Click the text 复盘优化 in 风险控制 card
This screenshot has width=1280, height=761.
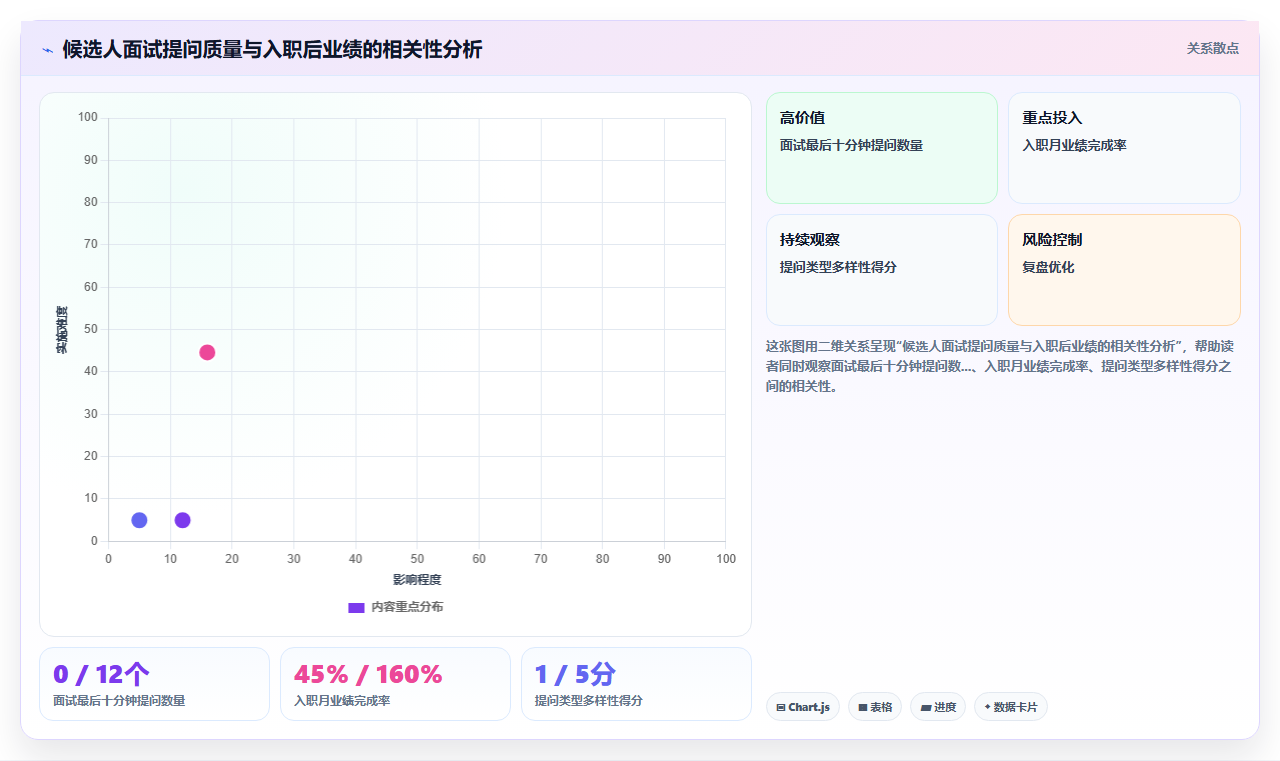click(x=1048, y=268)
